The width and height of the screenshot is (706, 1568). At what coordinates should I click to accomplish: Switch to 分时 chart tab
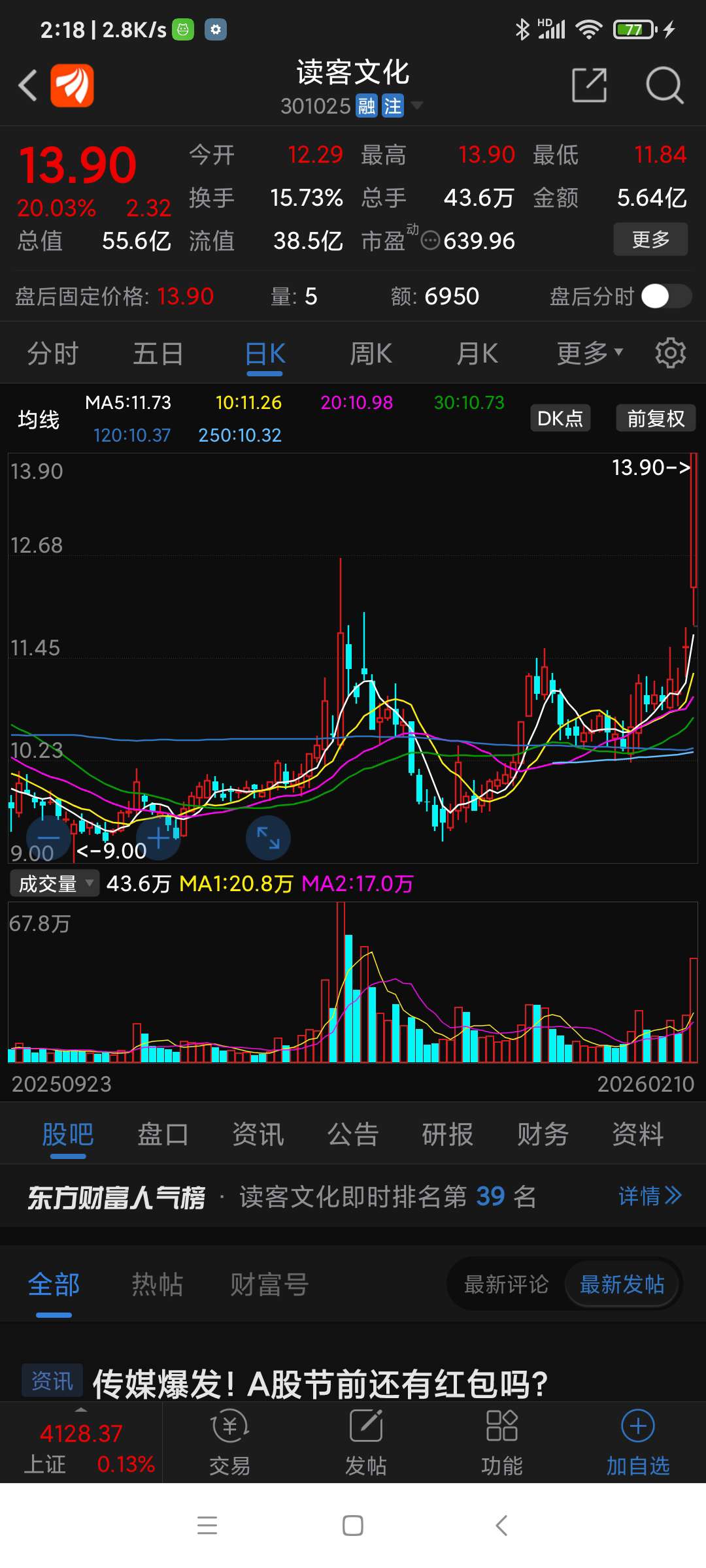(x=53, y=353)
